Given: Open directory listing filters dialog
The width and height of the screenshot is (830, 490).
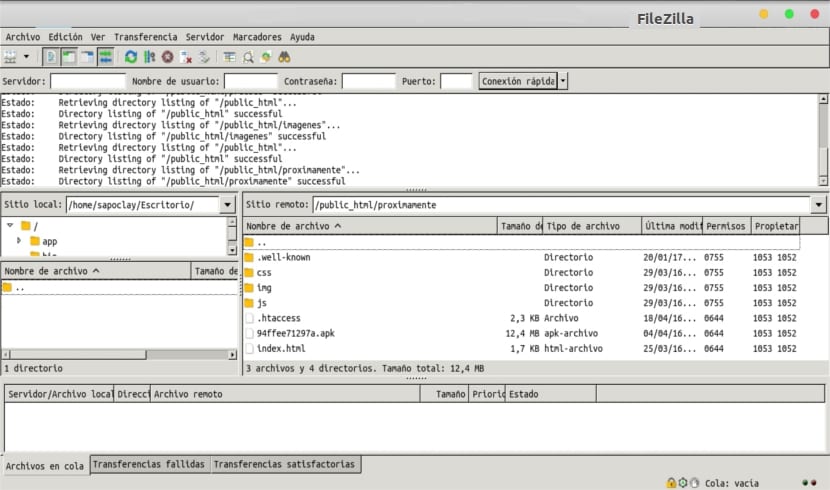Looking at the screenshot, I should (229, 57).
